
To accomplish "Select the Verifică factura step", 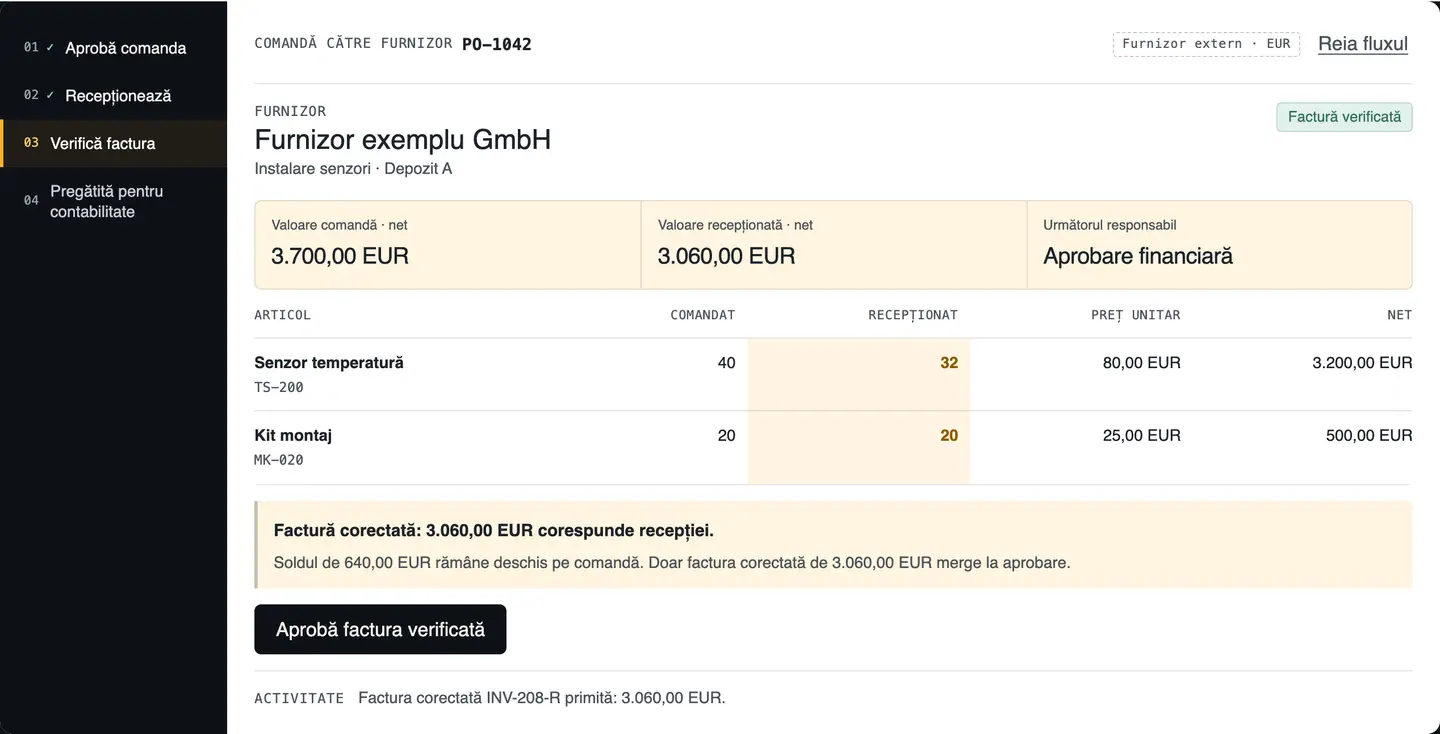I will point(113,144).
